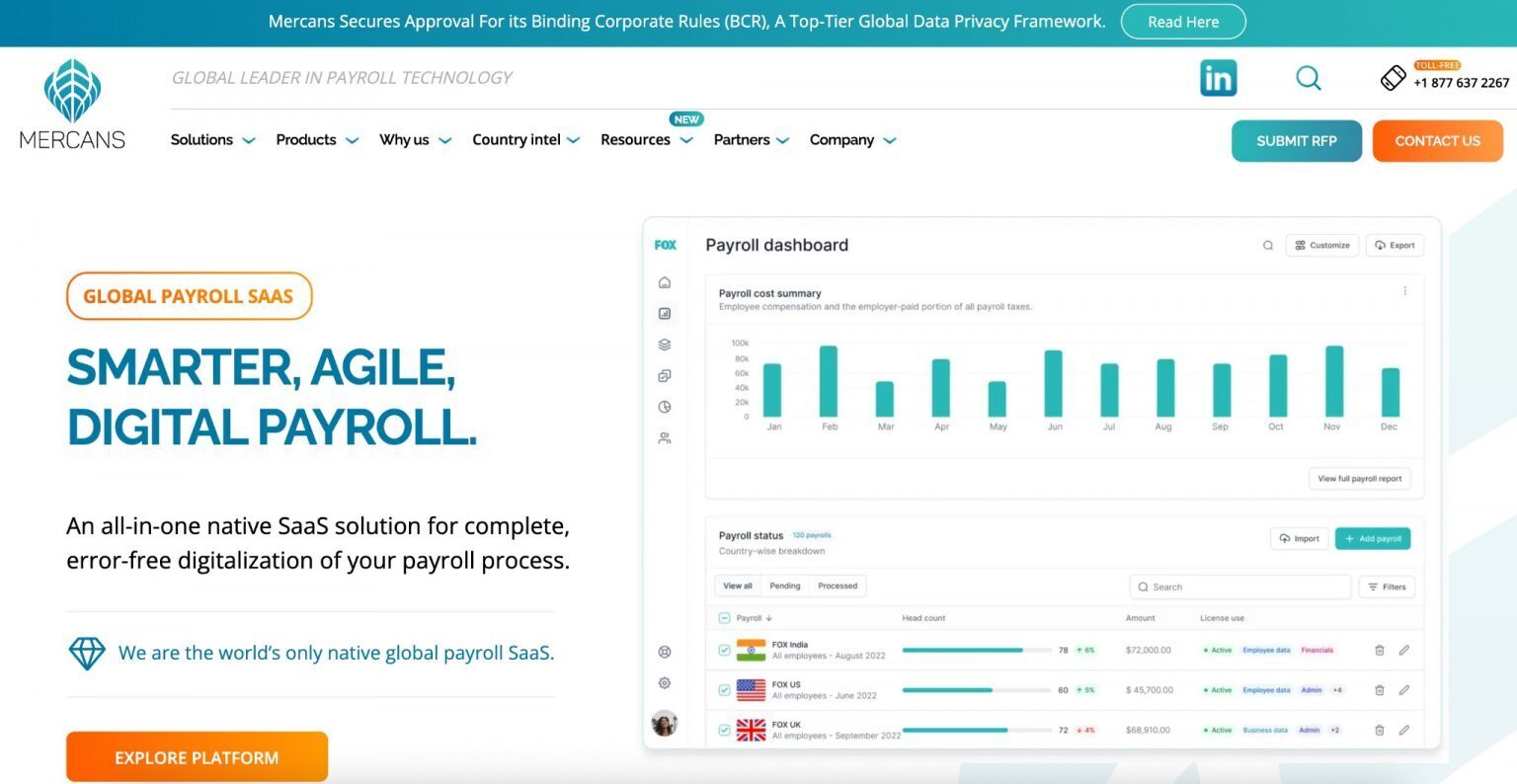
Task: Delete the FOX India payroll row
Action: (x=1380, y=650)
